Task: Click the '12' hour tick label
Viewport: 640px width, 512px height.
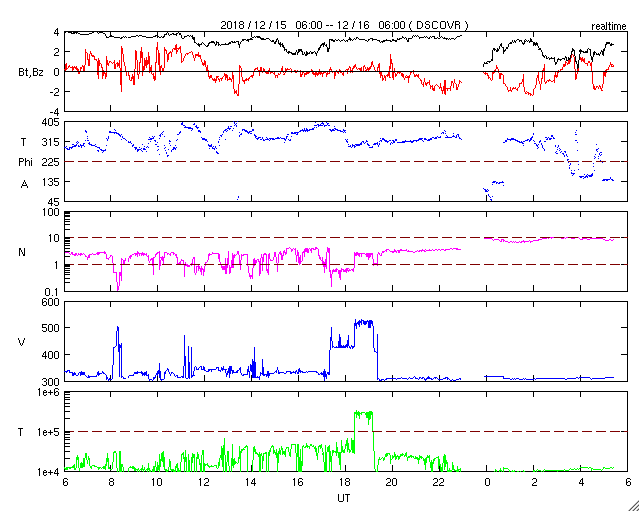Action: click(204, 482)
